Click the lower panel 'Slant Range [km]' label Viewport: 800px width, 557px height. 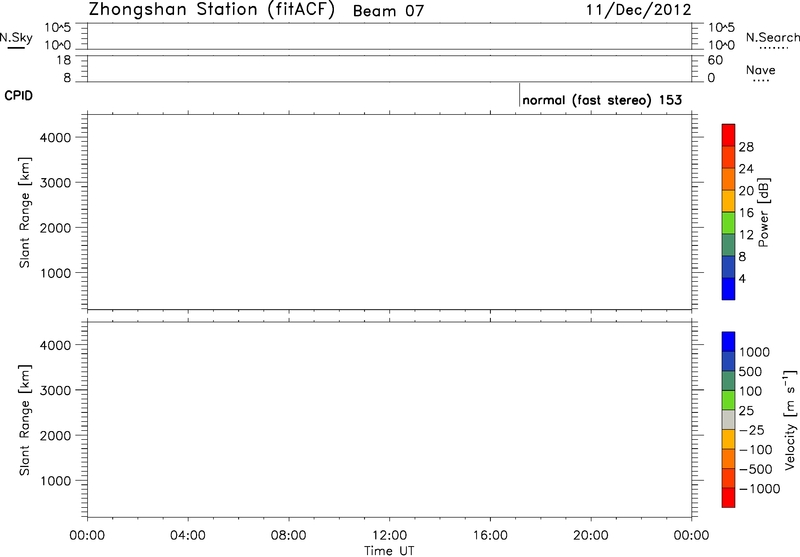coord(24,420)
